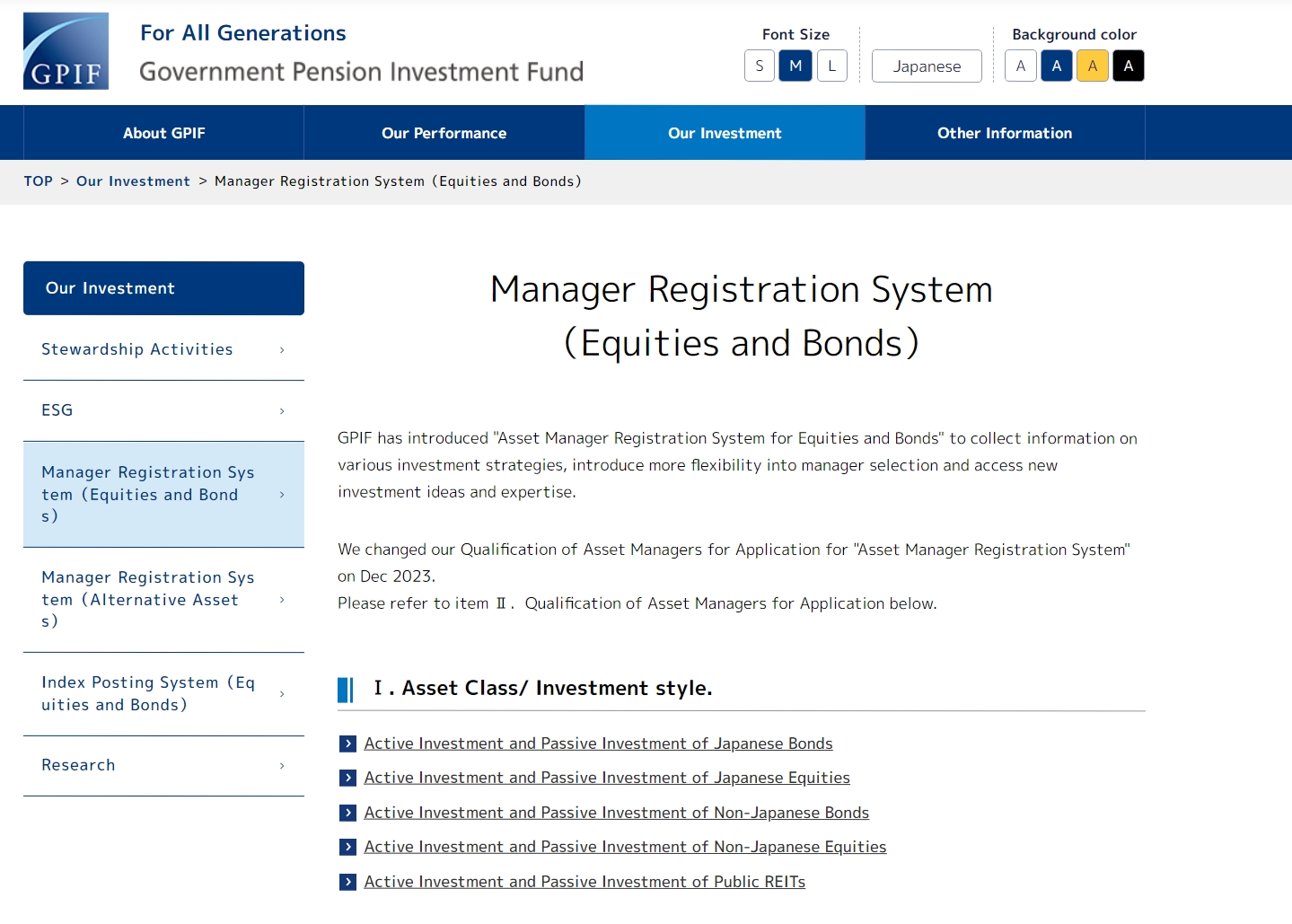Click arrow icon beside Japanese Bonds link
Viewport: 1292px width, 924px height.
coord(347,744)
